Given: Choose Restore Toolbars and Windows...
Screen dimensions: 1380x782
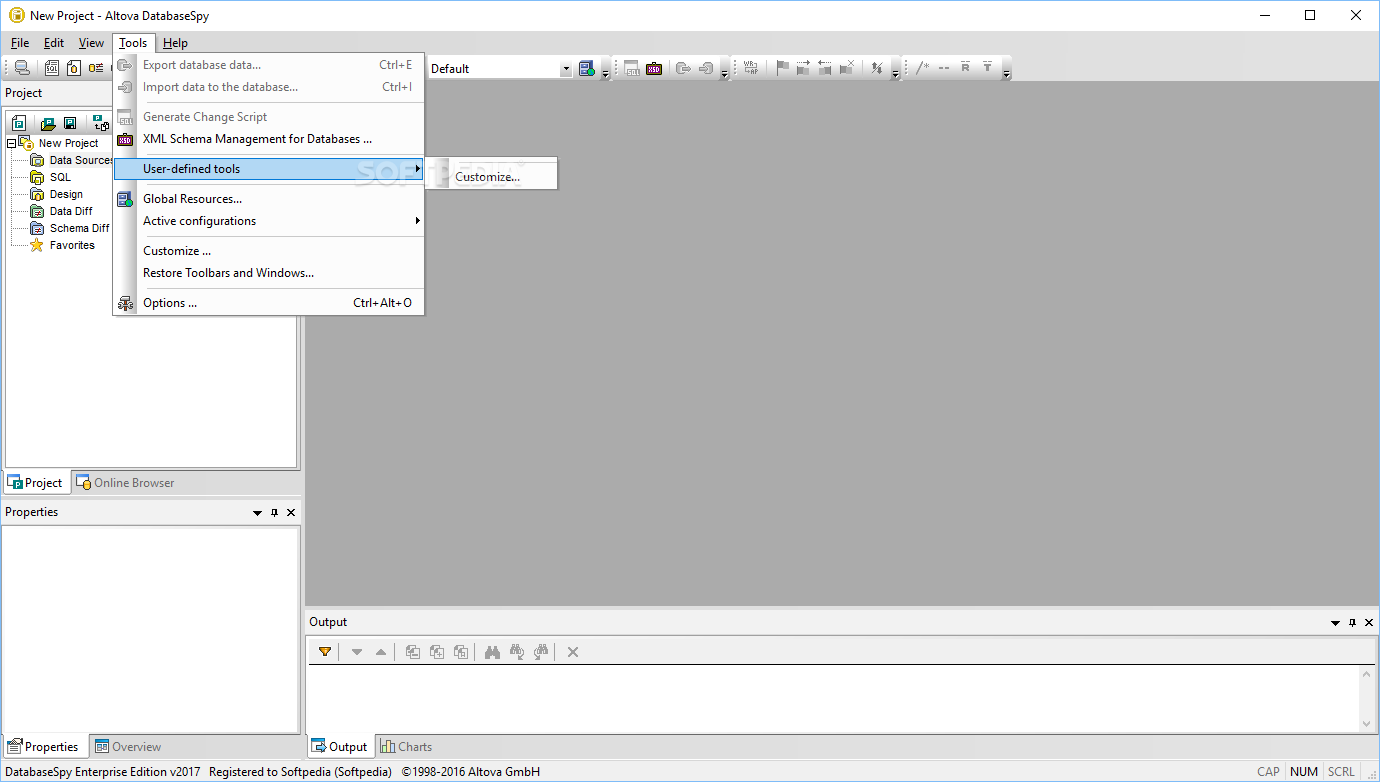Looking at the screenshot, I should (x=270, y=273).
